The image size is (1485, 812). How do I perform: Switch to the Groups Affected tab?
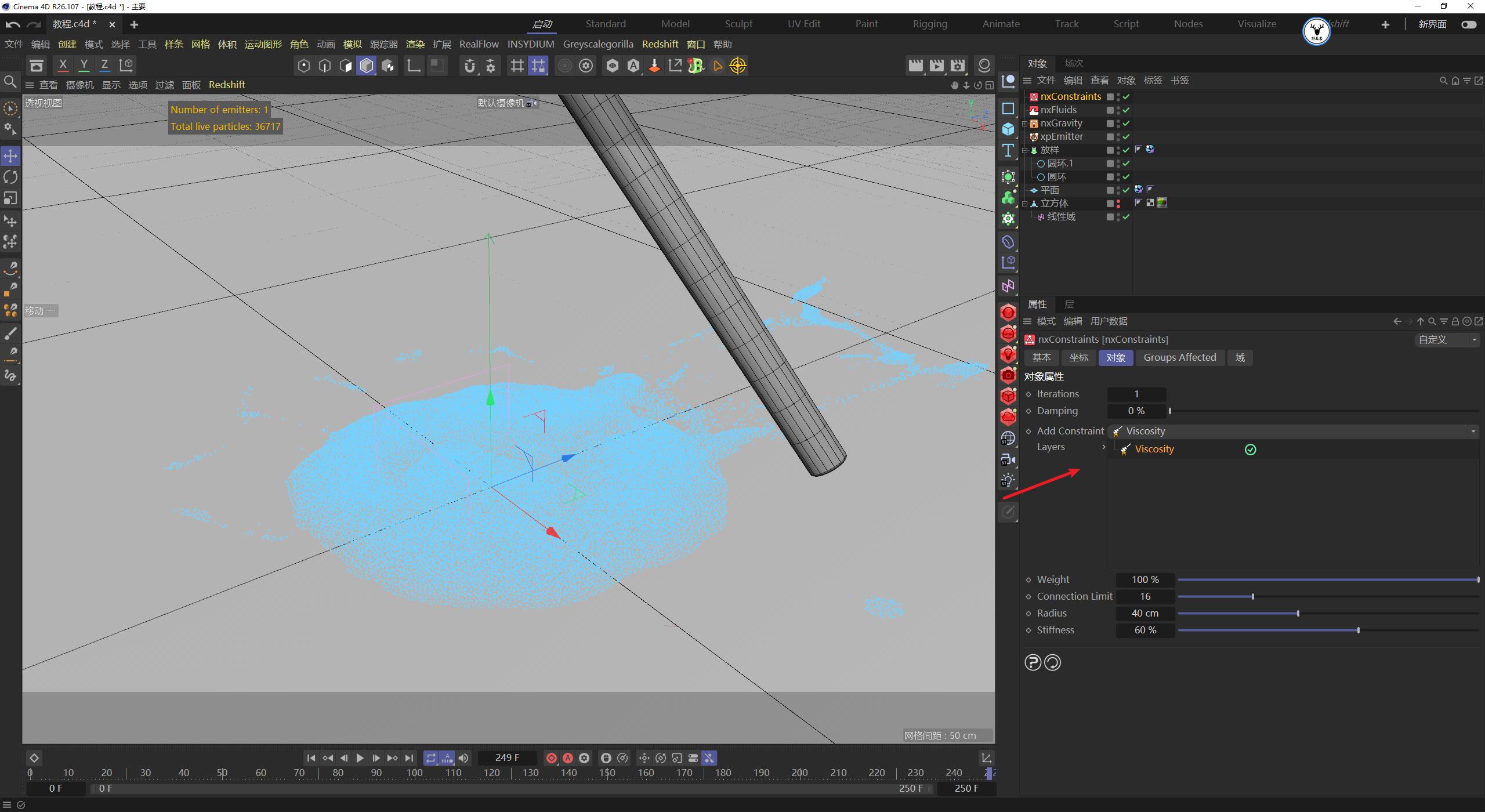click(1179, 357)
